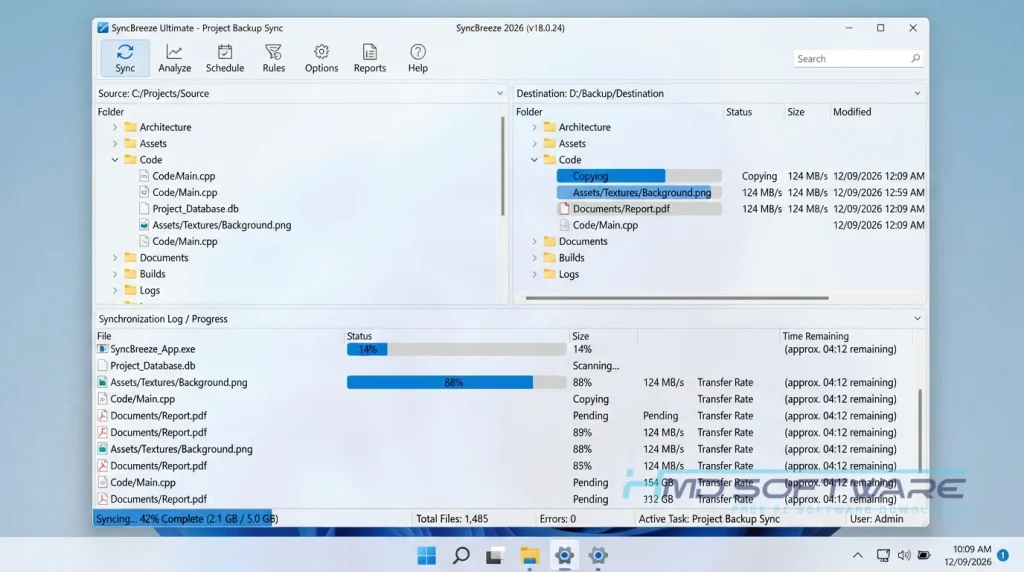This screenshot has height=572, width=1024.
Task: Expand destination Logs folder
Action: pos(534,274)
